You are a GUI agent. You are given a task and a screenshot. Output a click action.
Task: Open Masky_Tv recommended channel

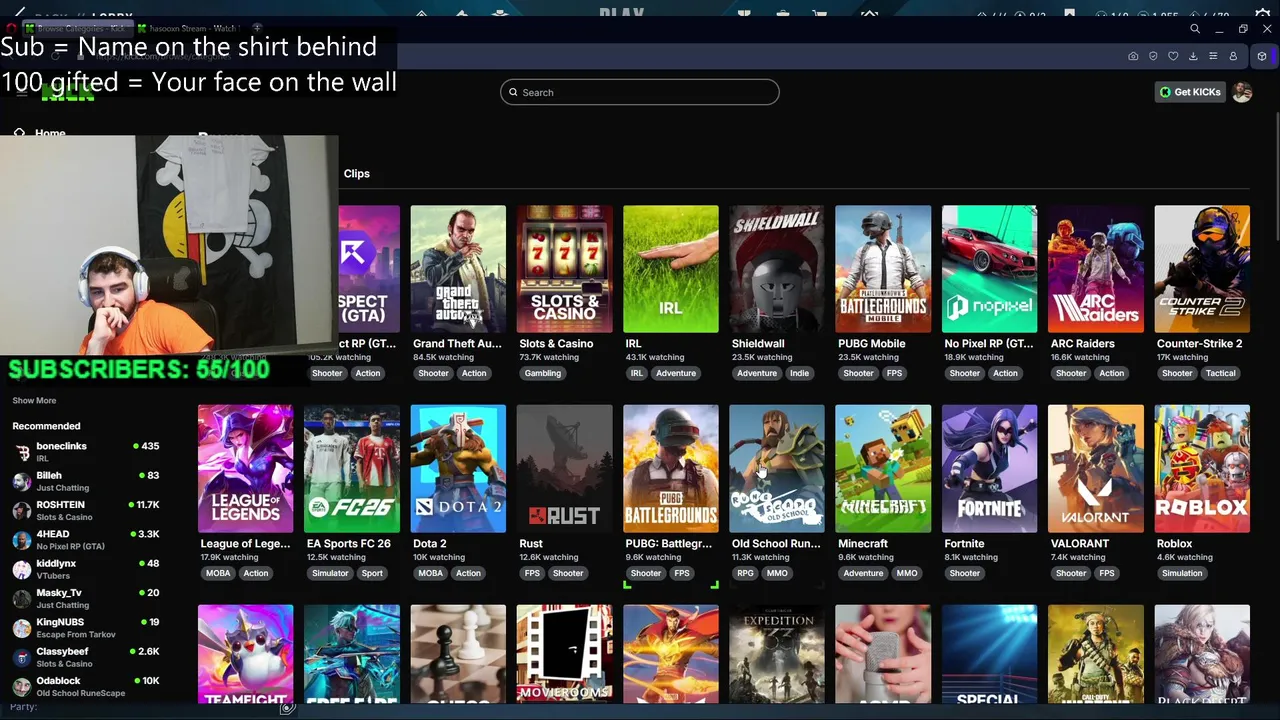coord(86,598)
